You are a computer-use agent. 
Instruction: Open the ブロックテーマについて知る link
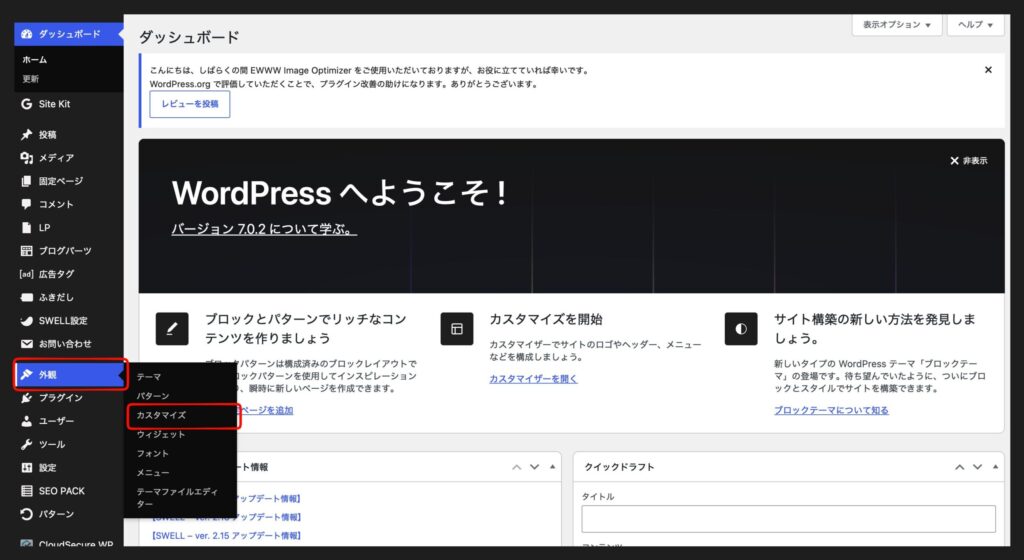(x=831, y=411)
